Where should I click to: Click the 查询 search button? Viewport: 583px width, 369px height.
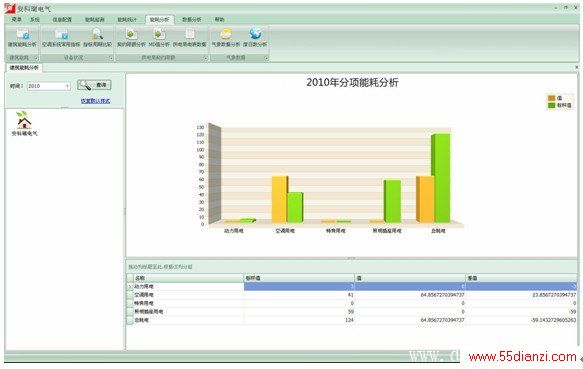(94, 85)
